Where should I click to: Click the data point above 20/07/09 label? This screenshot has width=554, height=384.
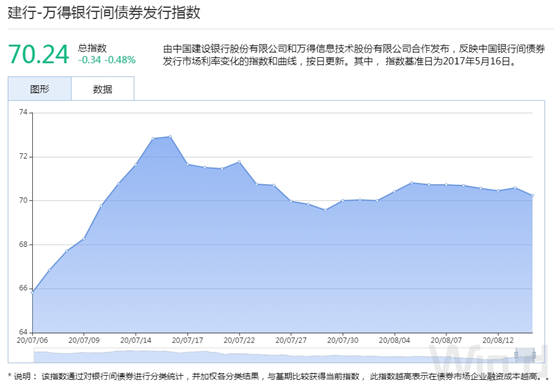coord(84,238)
